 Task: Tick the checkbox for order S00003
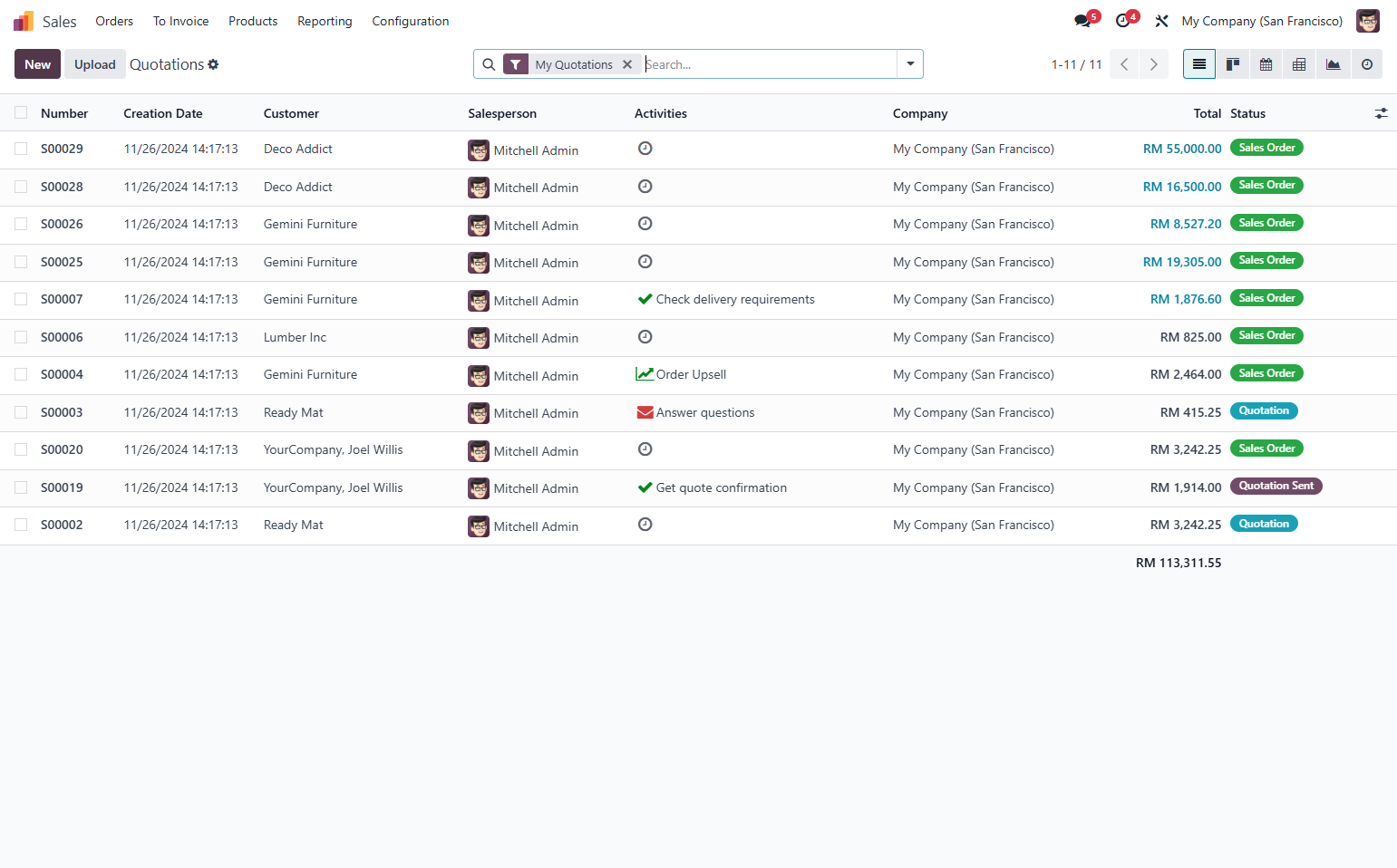click(21, 412)
